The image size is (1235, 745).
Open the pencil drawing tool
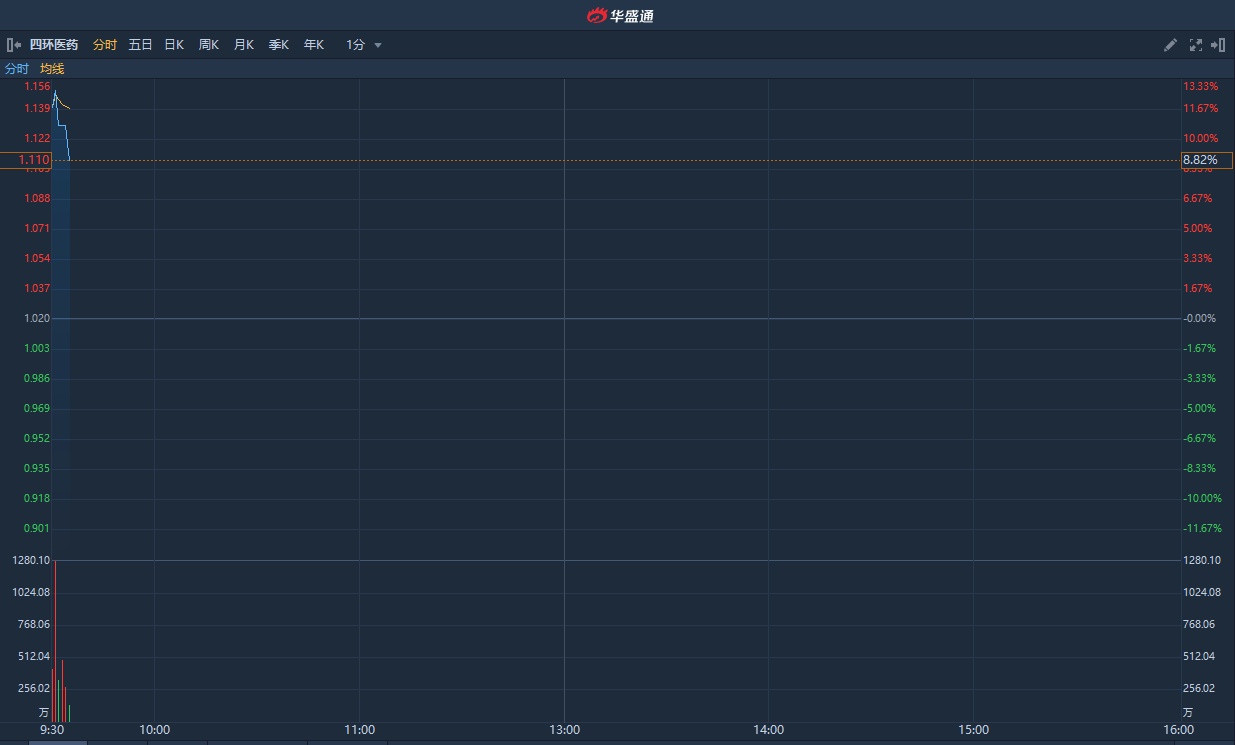click(x=1170, y=45)
